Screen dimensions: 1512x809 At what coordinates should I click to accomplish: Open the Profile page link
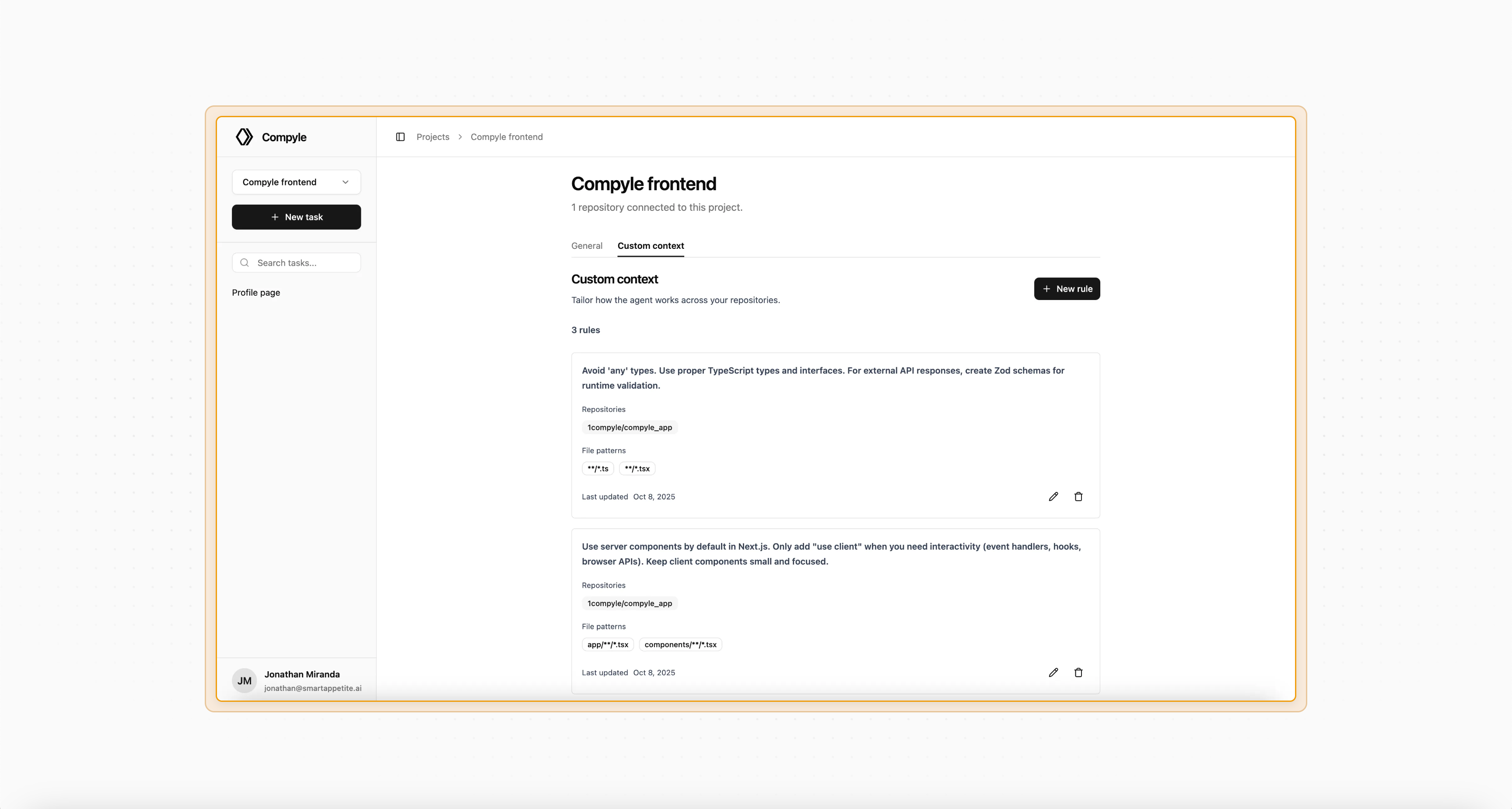tap(255, 292)
